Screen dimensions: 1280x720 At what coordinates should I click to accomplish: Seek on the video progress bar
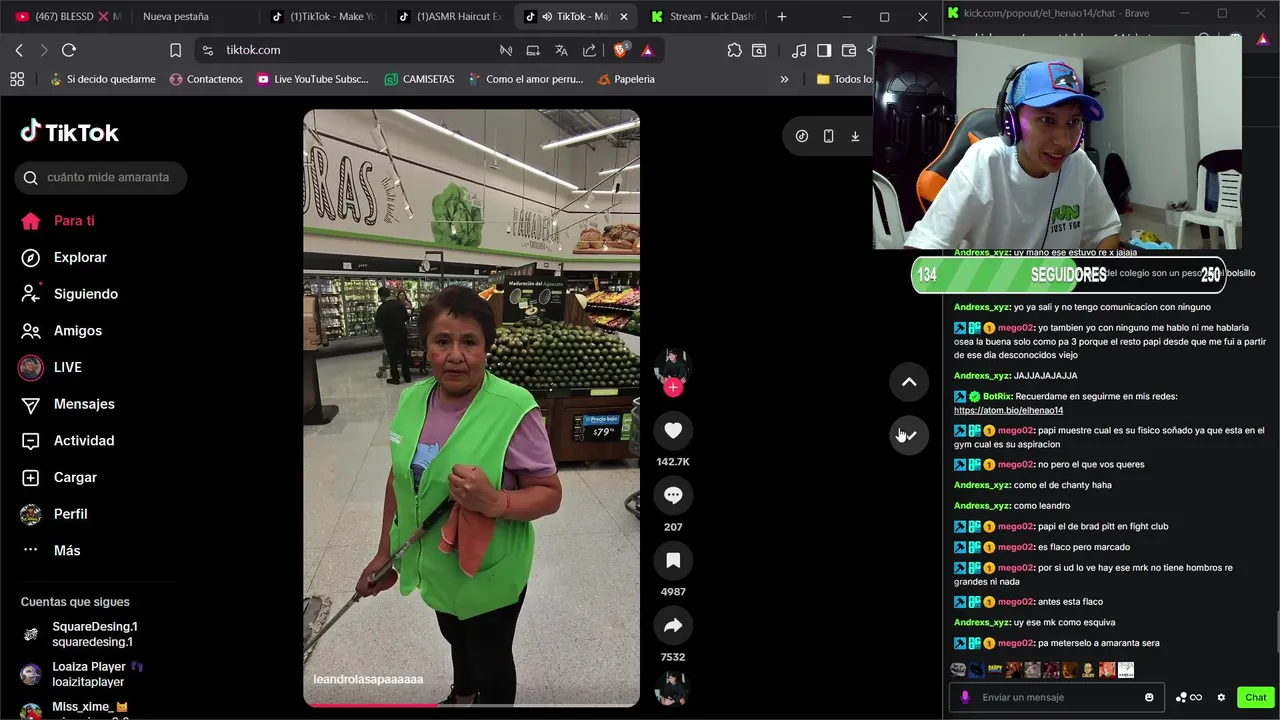pyautogui.click(x=471, y=705)
